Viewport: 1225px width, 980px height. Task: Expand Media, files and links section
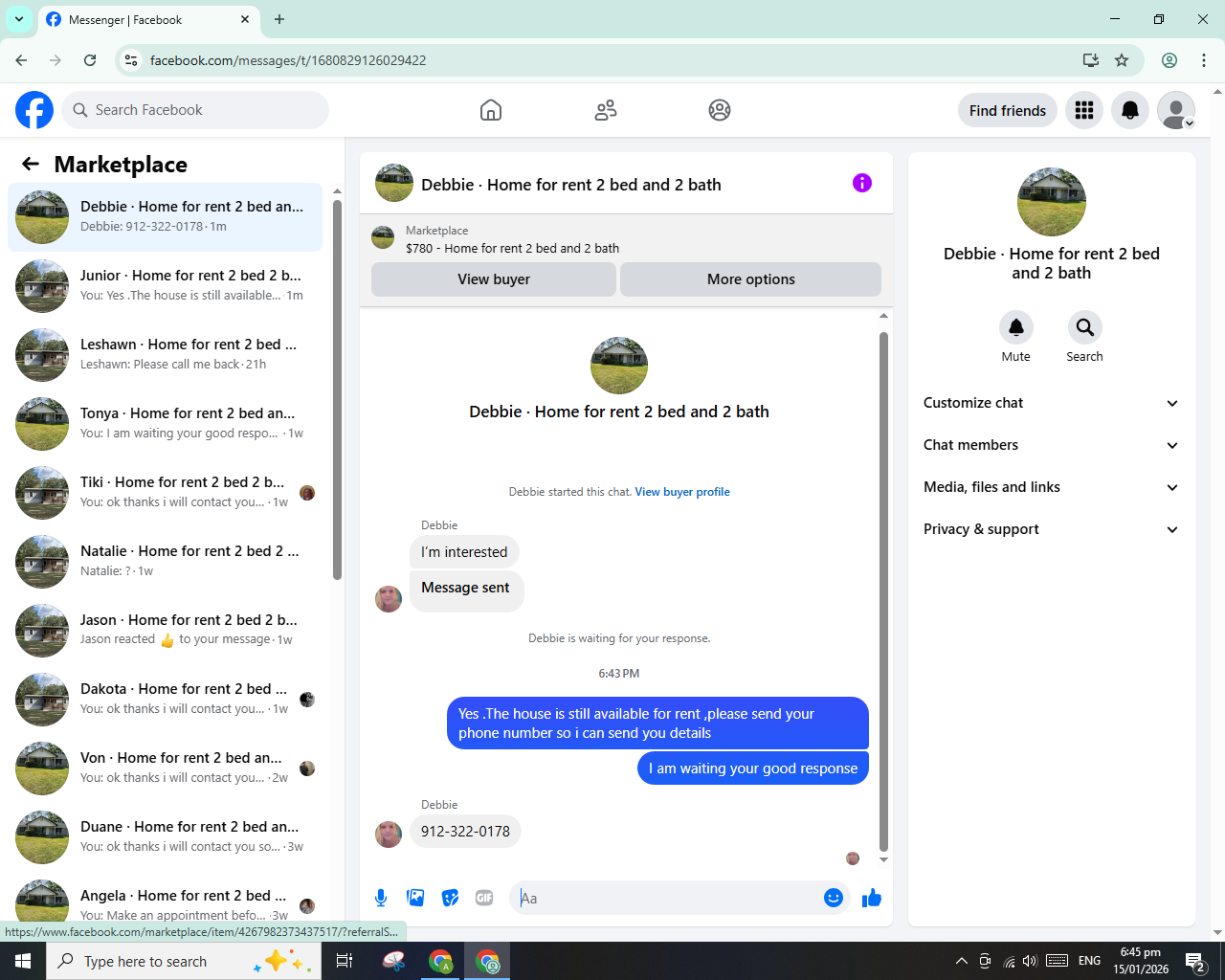pos(1051,487)
